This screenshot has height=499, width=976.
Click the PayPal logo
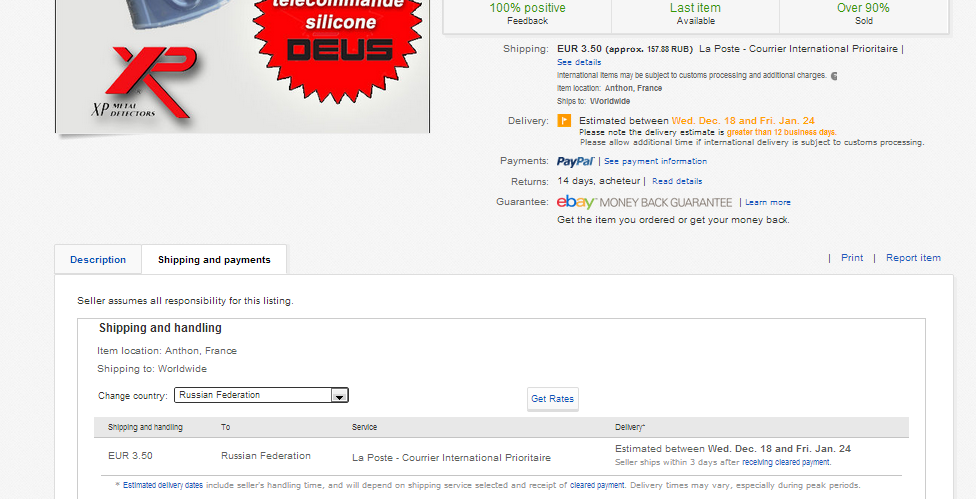pyautogui.click(x=575, y=161)
